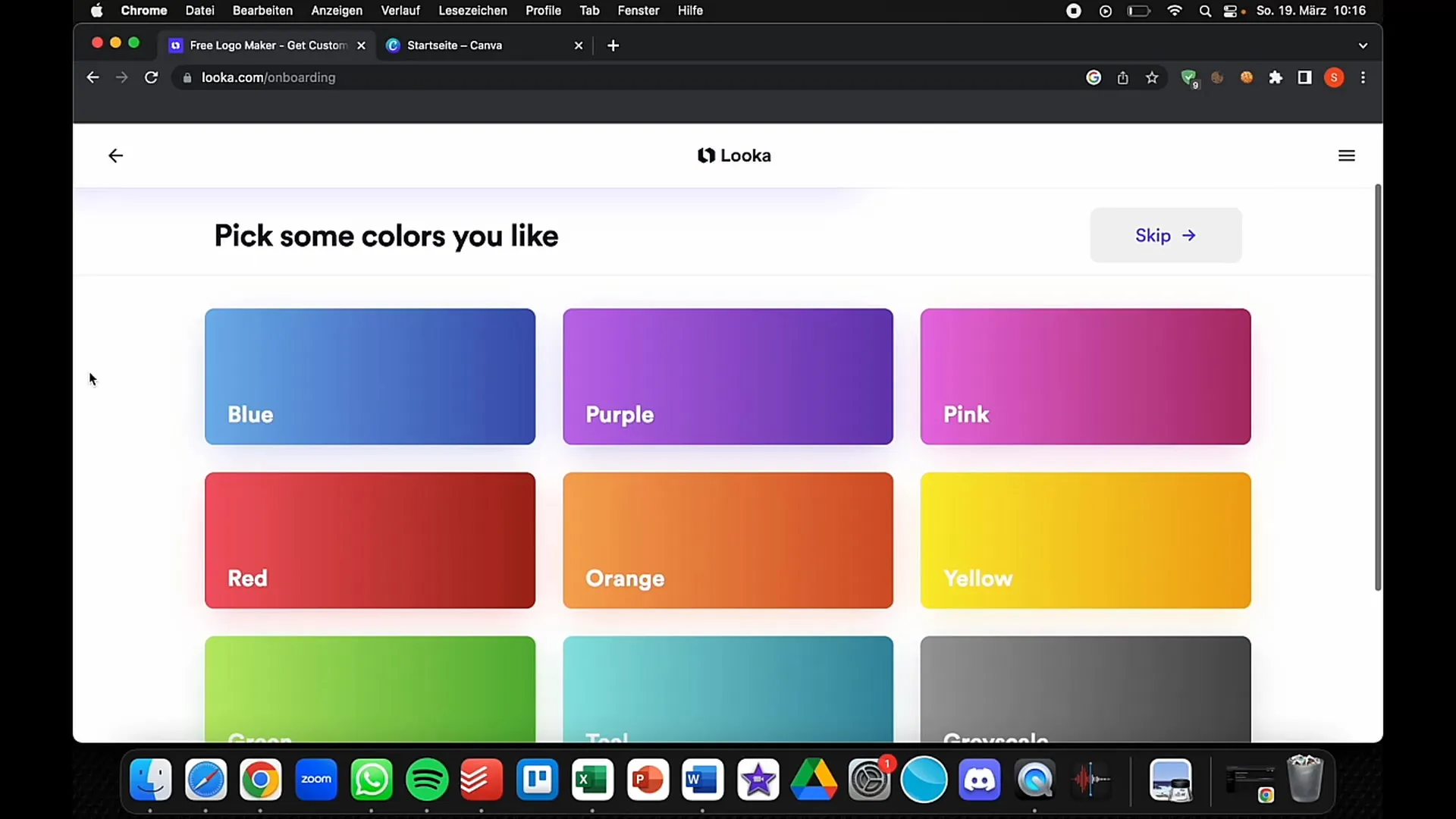Select the Pink color option

pos(1086,377)
